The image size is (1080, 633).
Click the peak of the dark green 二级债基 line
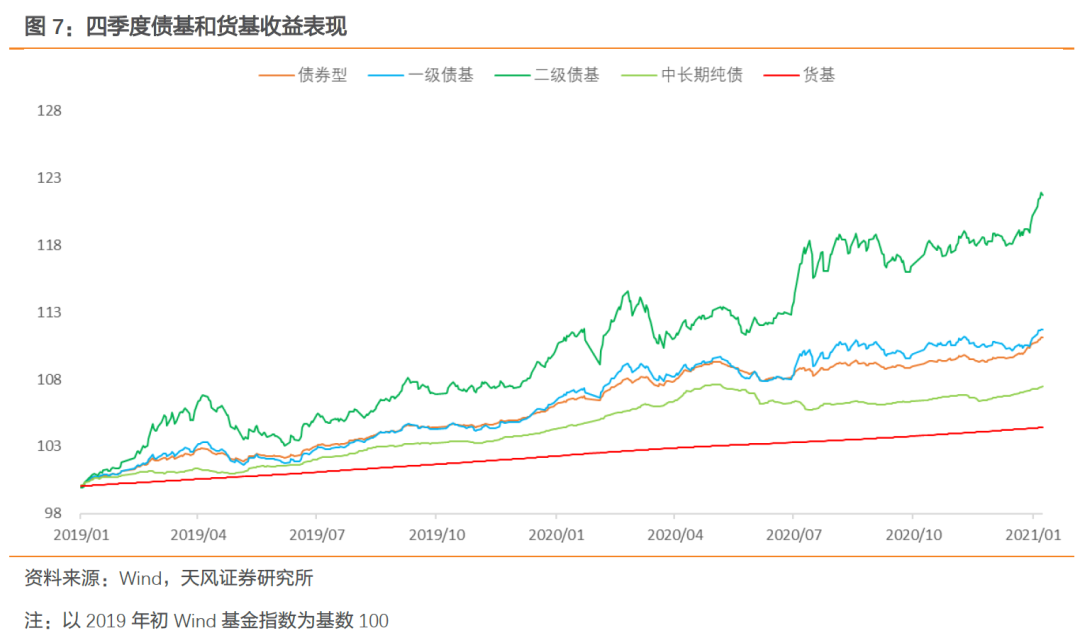tap(1041, 194)
